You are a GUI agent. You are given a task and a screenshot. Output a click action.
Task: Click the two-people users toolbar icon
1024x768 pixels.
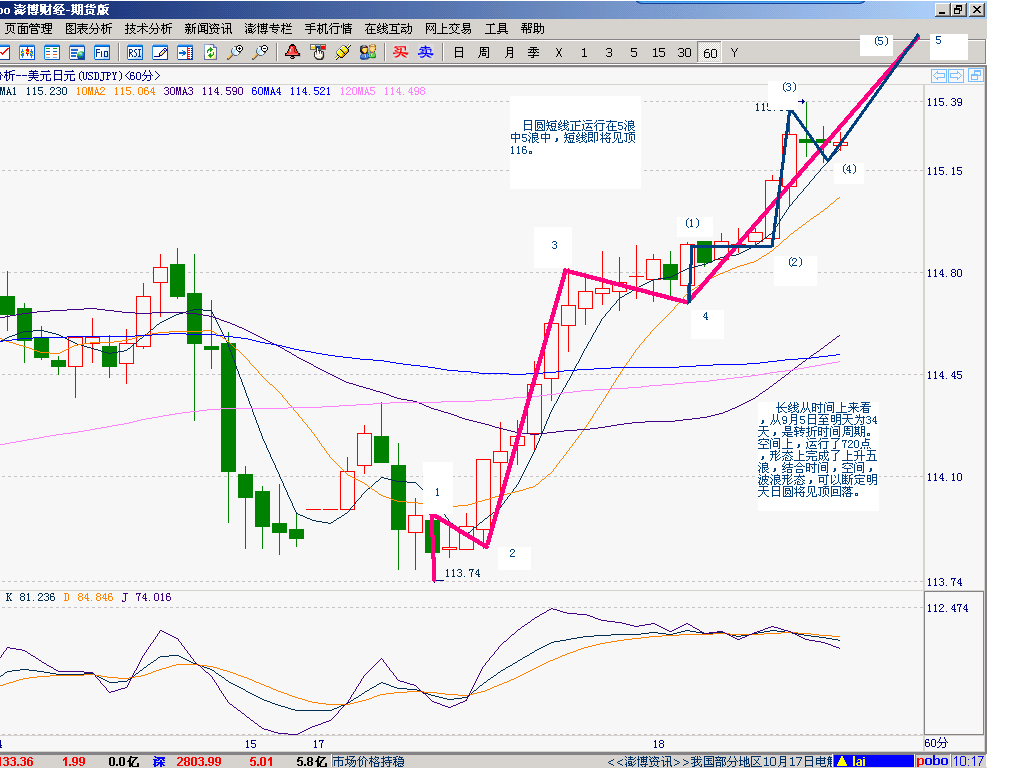click(x=368, y=52)
